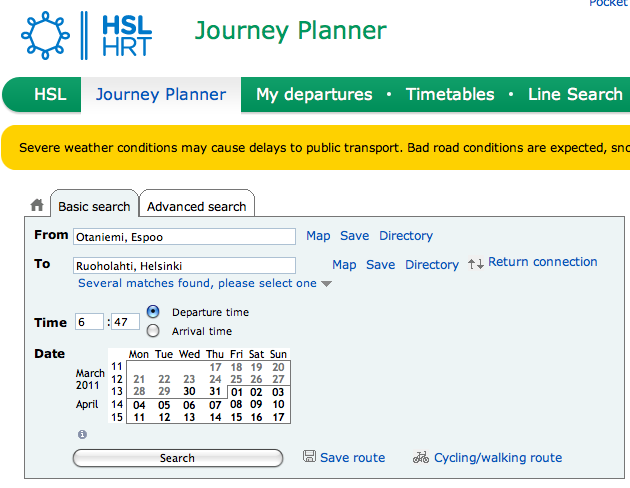Click the Save link next to From field
Image resolution: width=630 pixels, height=488 pixels.
coord(354,235)
